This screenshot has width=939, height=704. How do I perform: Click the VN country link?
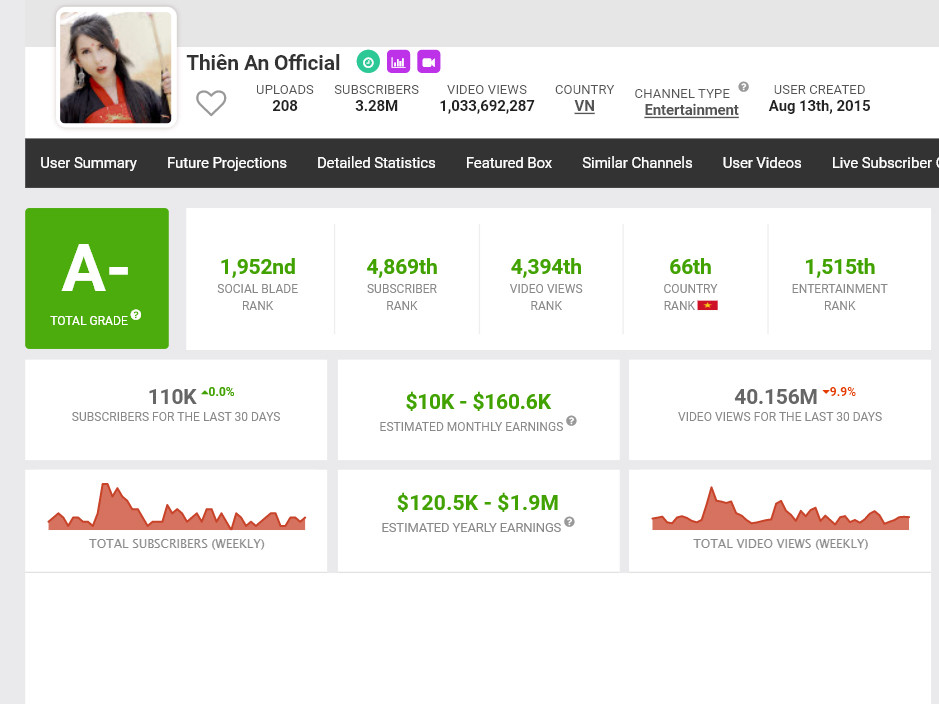(585, 106)
